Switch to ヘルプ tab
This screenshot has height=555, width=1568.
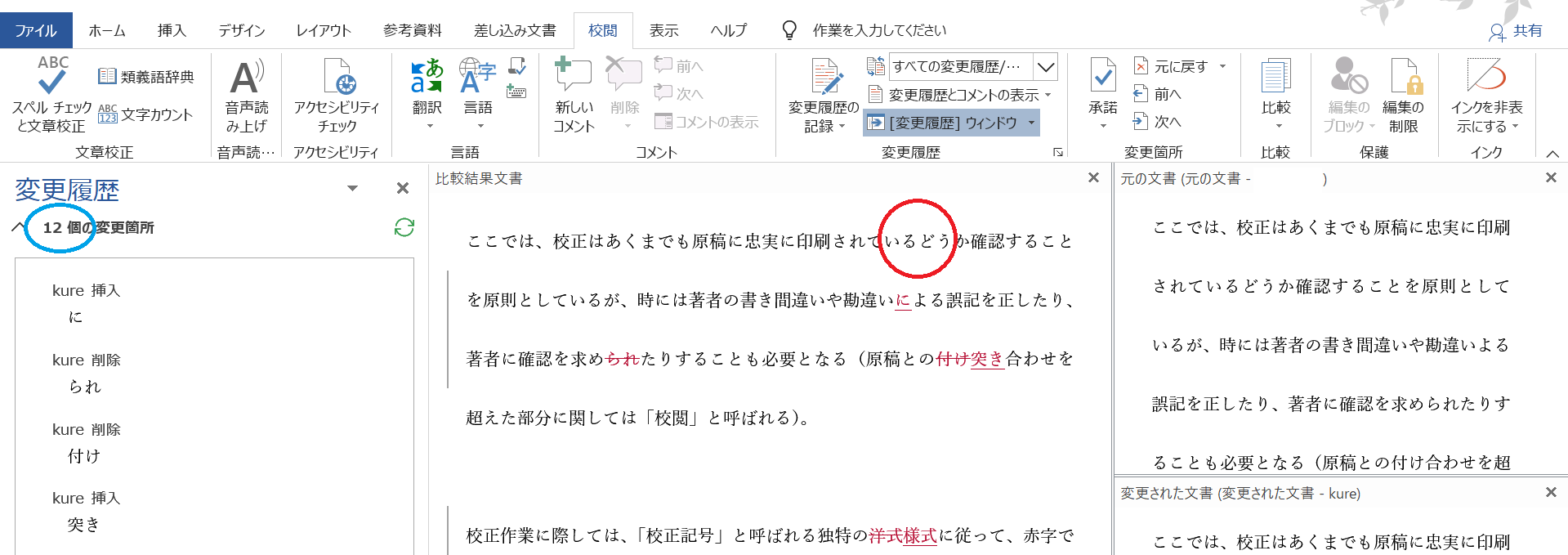[729, 30]
